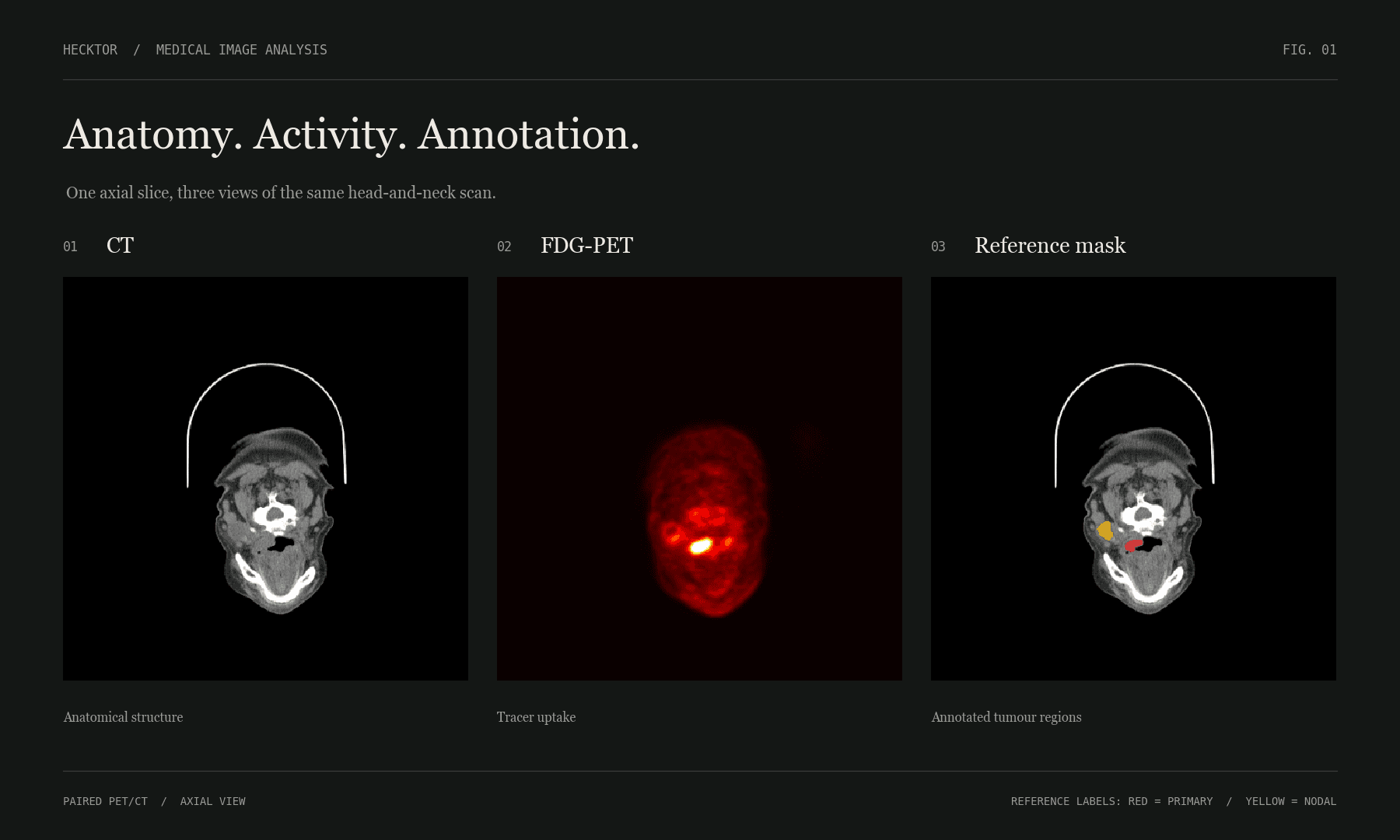This screenshot has height=840, width=1400.
Task: Click the subtitle about one axial slice
Action: click(x=281, y=193)
